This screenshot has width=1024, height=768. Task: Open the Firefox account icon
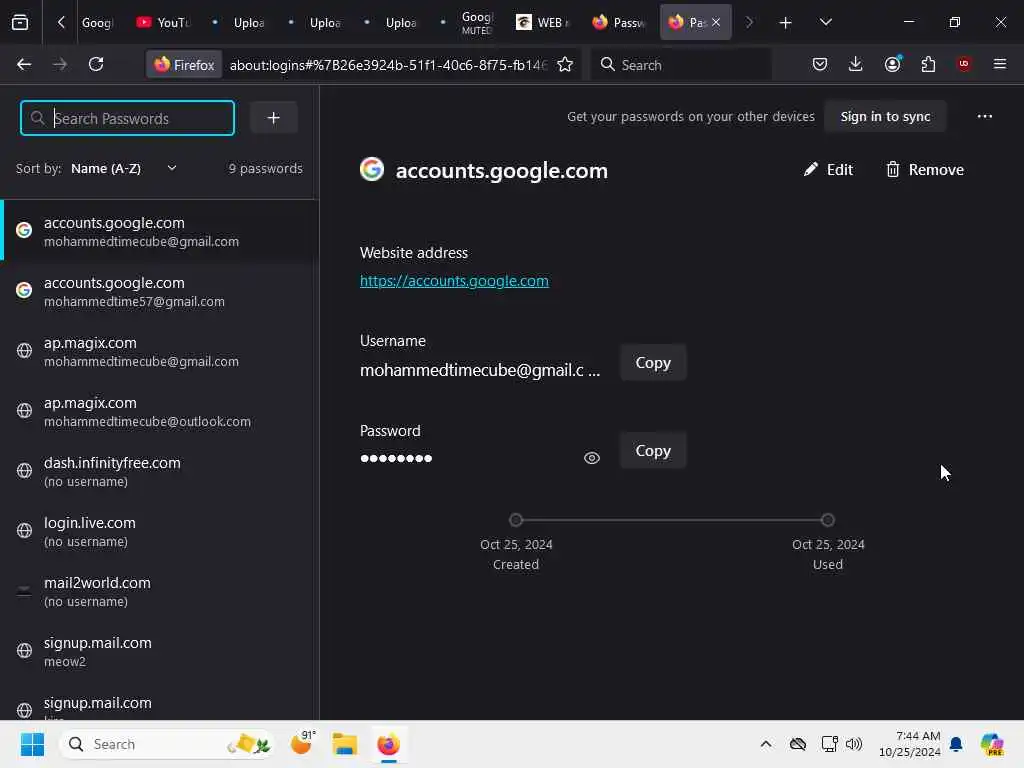pos(892,64)
